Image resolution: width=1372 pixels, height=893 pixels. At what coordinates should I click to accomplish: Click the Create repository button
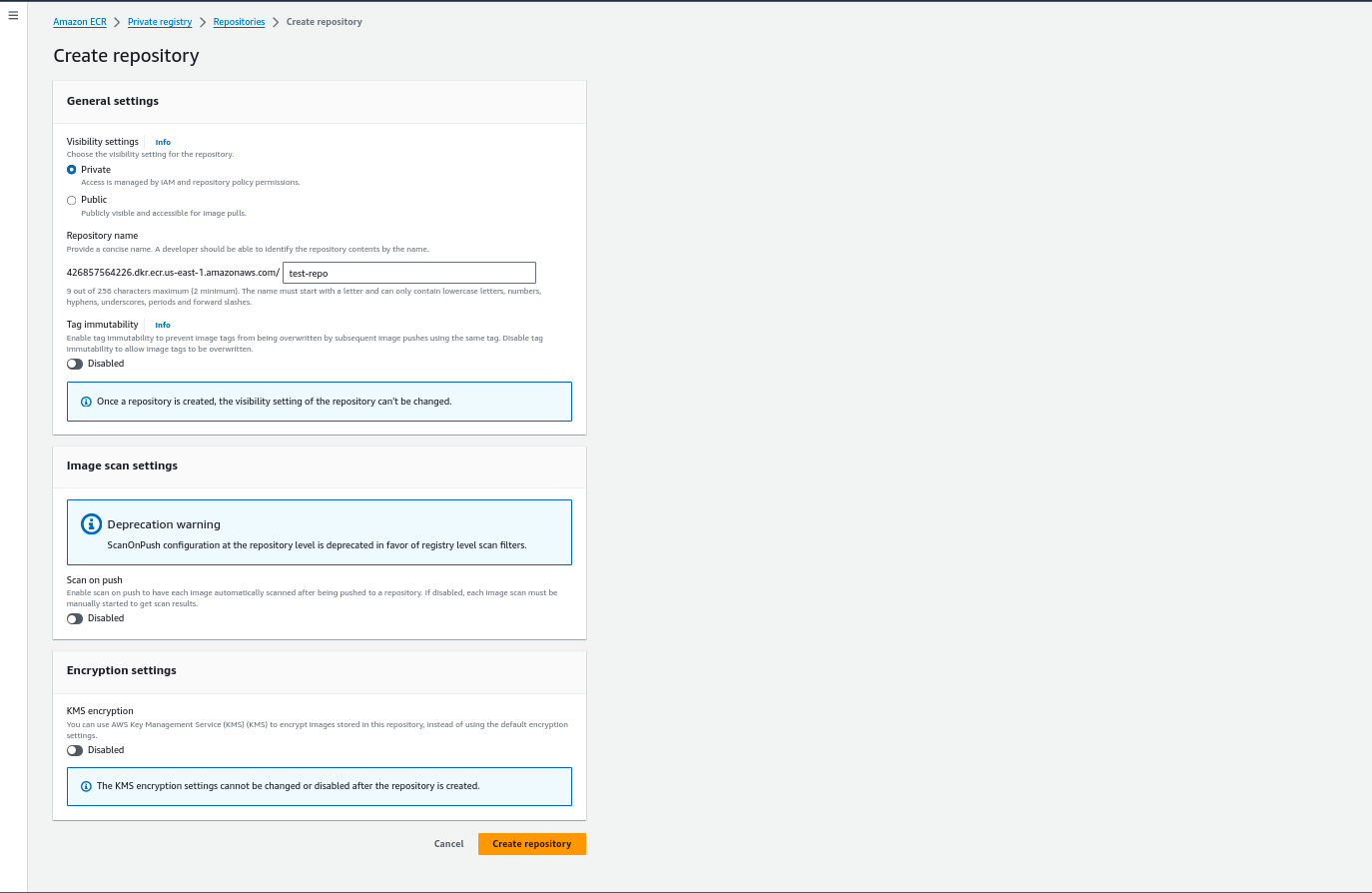click(x=531, y=844)
